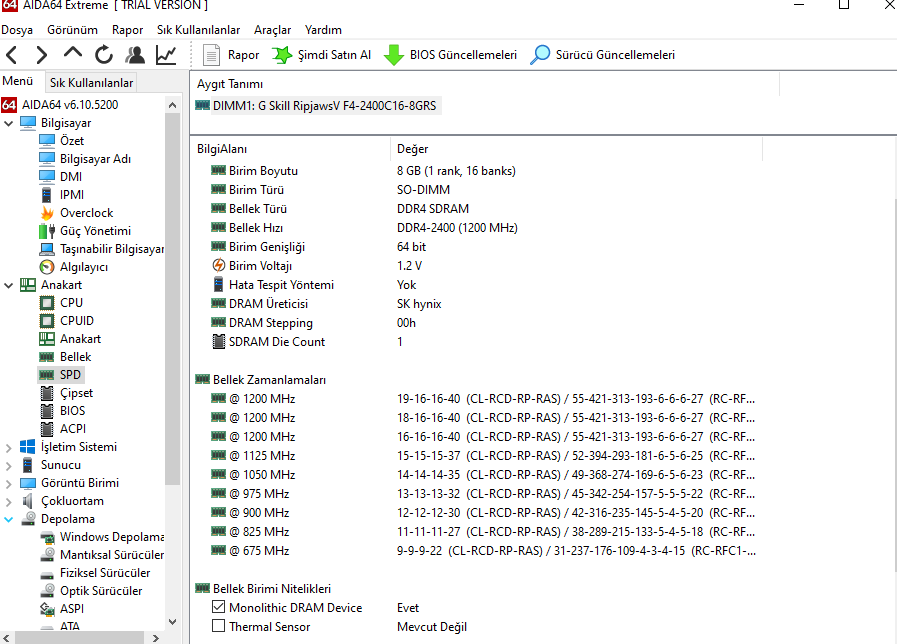This screenshot has width=897, height=644.
Task: Open the Yardım menu
Action: 323,30
